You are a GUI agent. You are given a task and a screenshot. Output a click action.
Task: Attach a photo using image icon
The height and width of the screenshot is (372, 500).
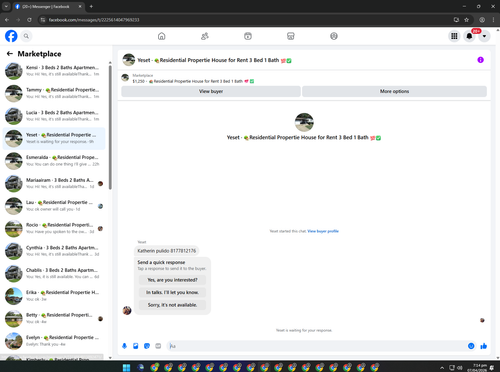pos(136,346)
